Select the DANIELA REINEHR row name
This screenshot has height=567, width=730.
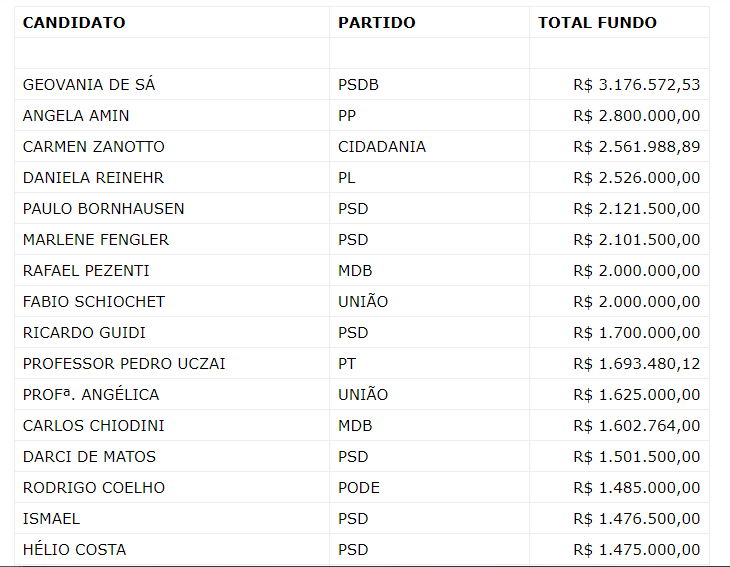tap(93, 178)
